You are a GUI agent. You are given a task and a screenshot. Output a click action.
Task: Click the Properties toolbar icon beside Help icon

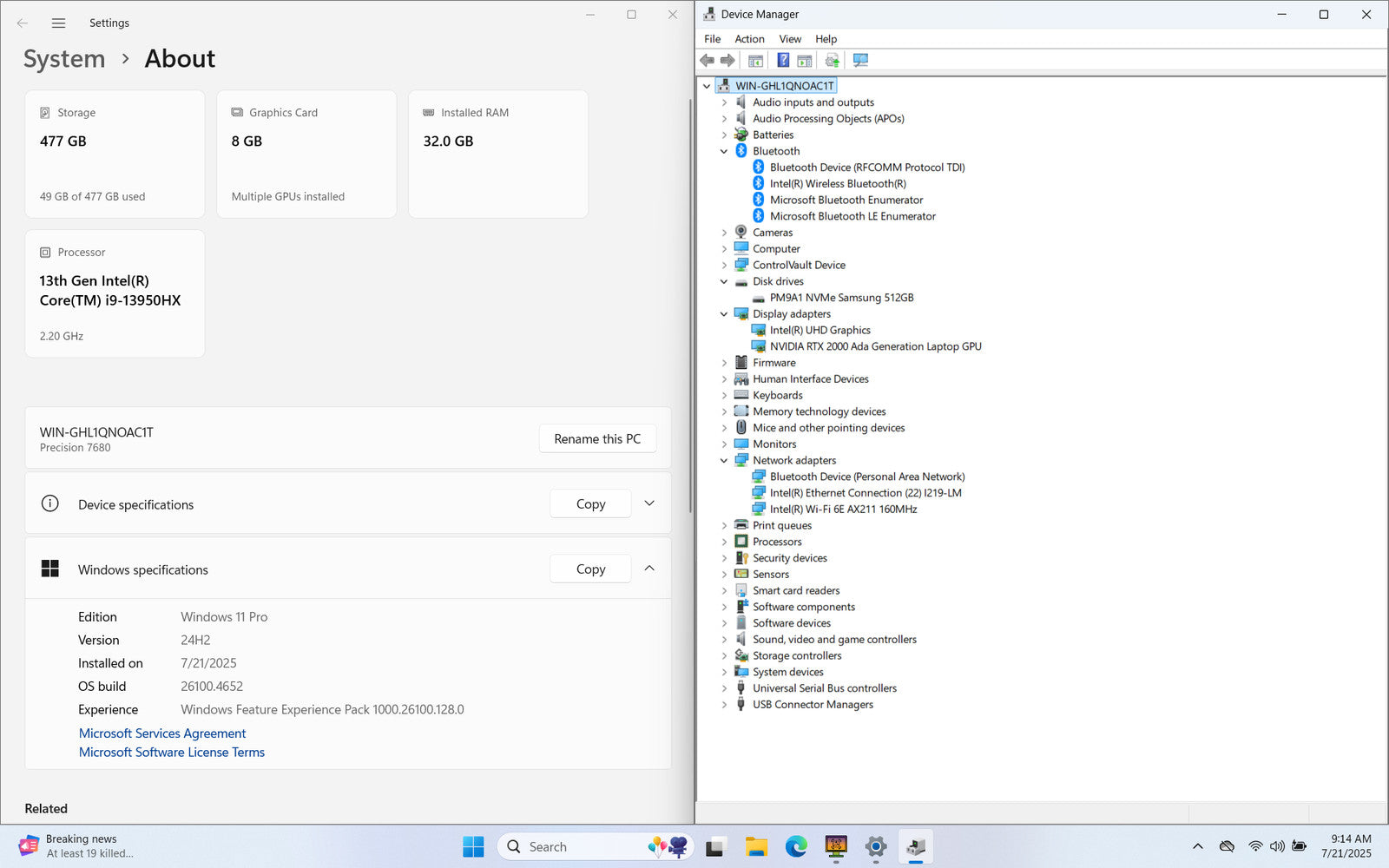pos(805,61)
